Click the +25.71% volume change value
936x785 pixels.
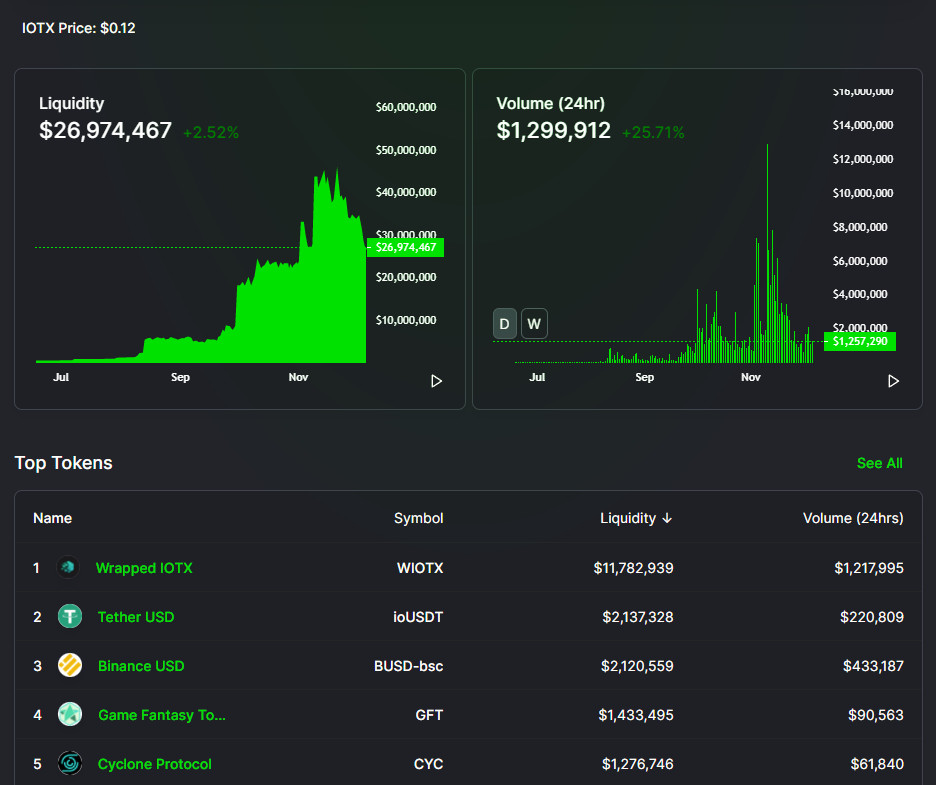tap(653, 133)
